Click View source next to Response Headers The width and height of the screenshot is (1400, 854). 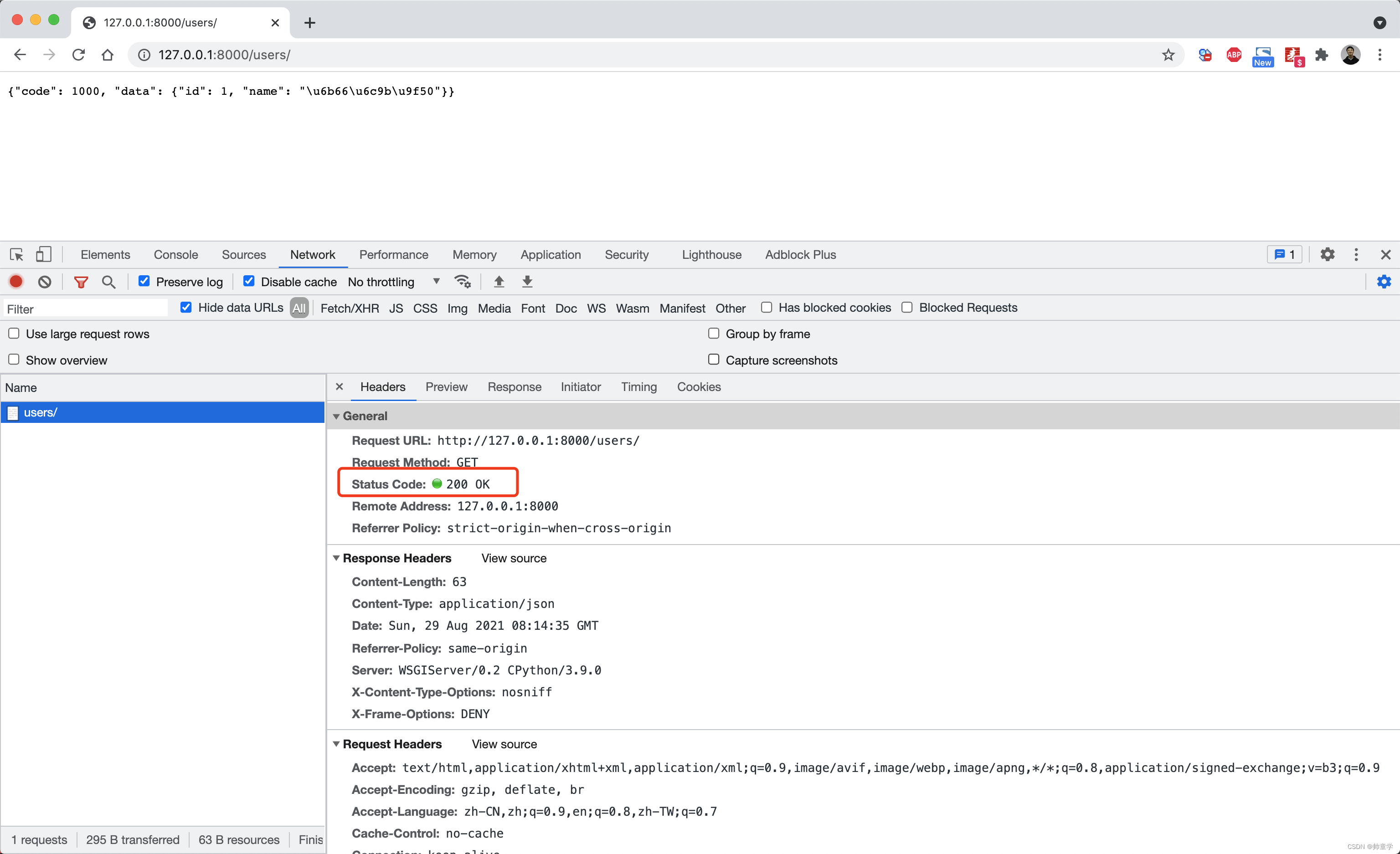click(514, 559)
